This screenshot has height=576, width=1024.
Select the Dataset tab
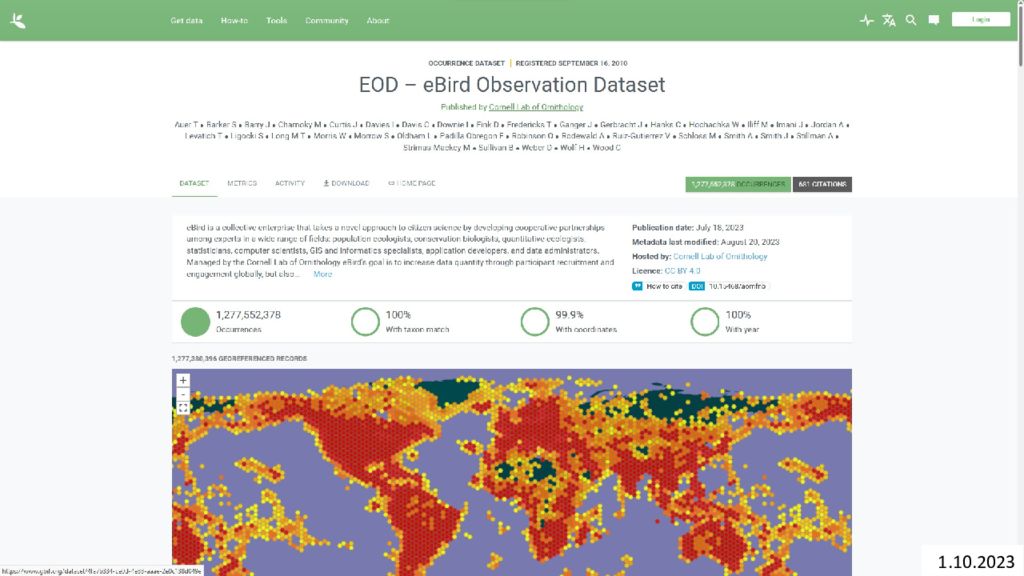pos(194,184)
